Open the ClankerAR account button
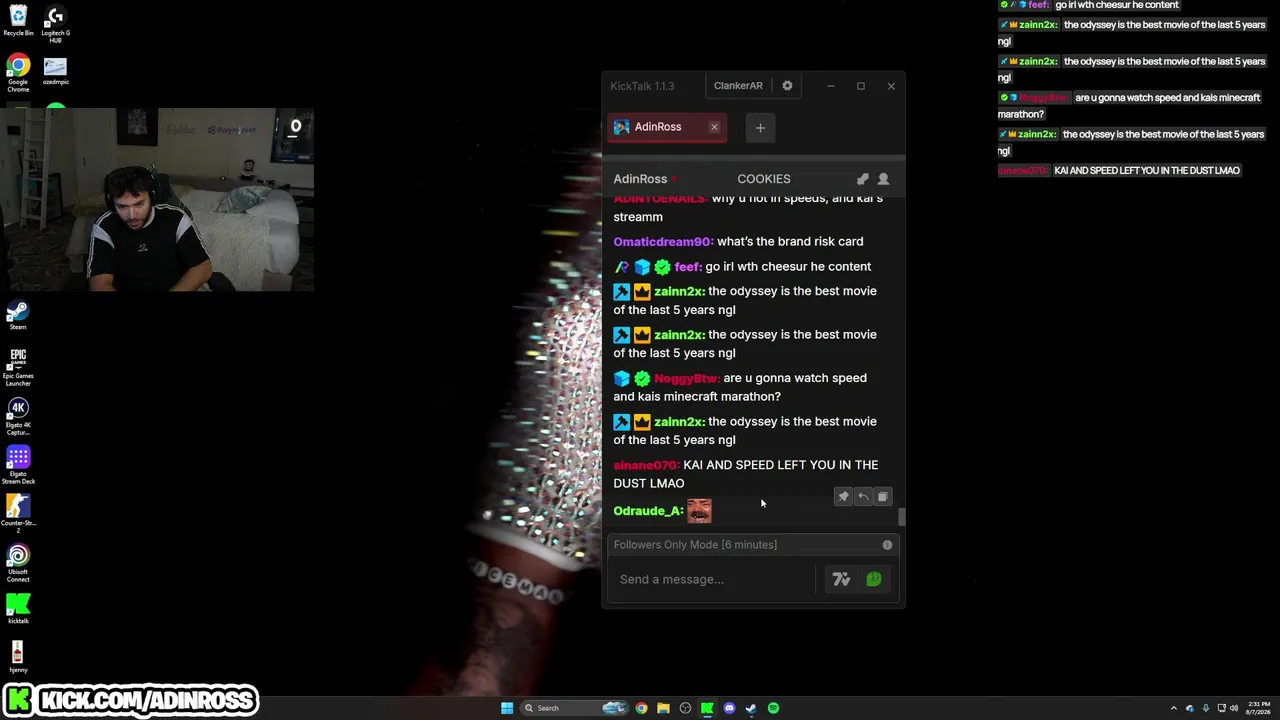Viewport: 1280px width, 720px height. click(x=738, y=86)
